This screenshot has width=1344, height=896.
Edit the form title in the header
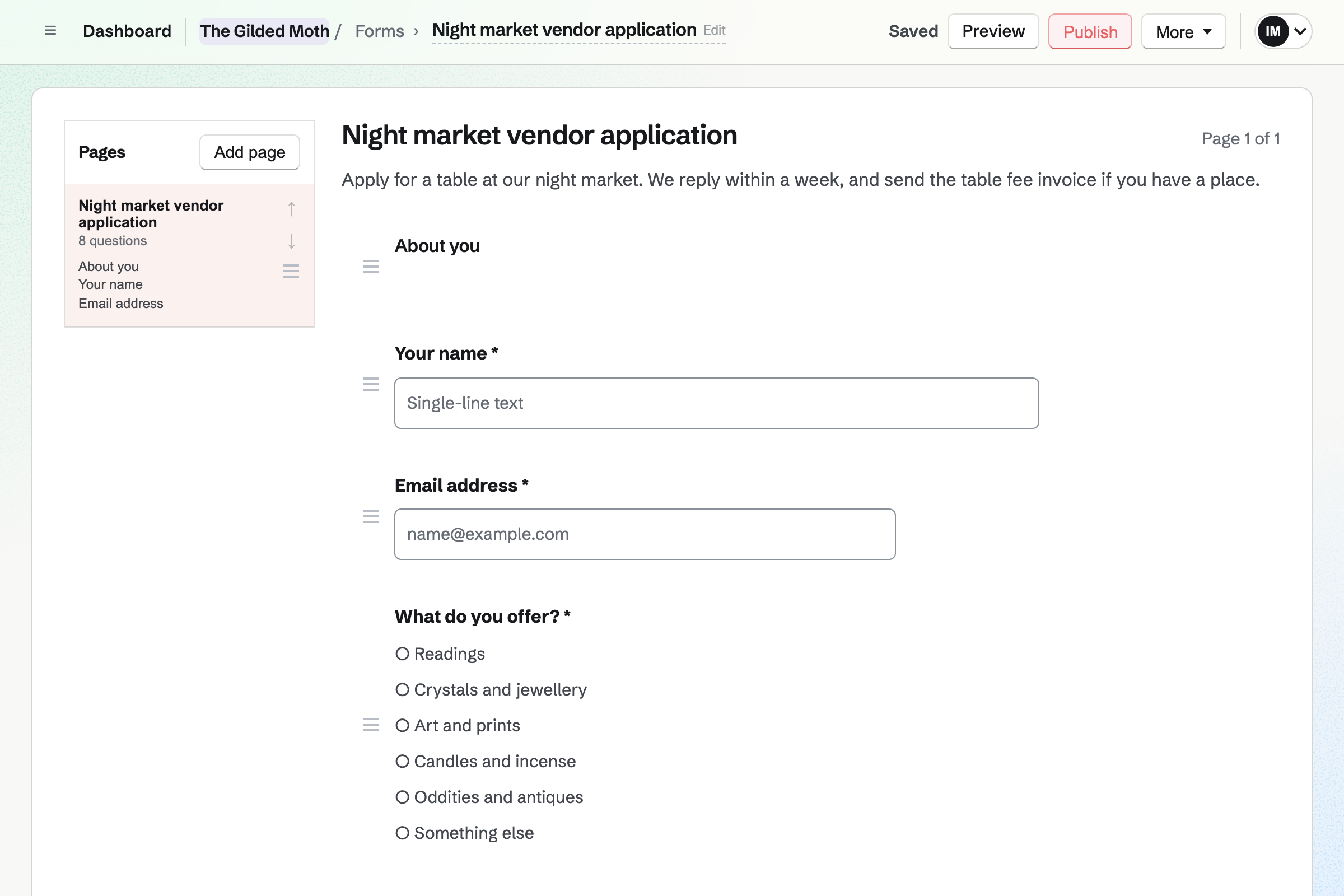tap(715, 30)
